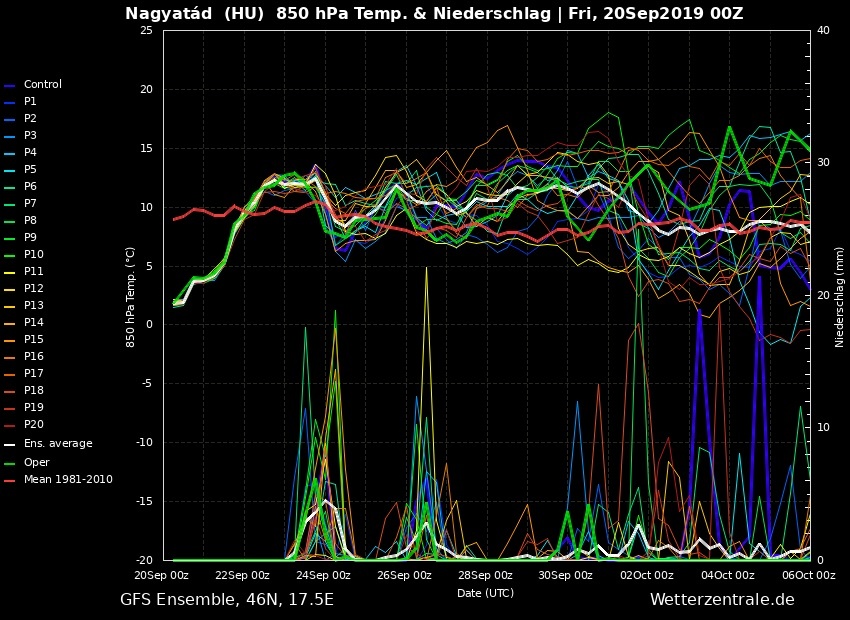The height and width of the screenshot is (620, 850).
Task: Select the Mean 1981-2010 legend label
Action: click(x=68, y=480)
